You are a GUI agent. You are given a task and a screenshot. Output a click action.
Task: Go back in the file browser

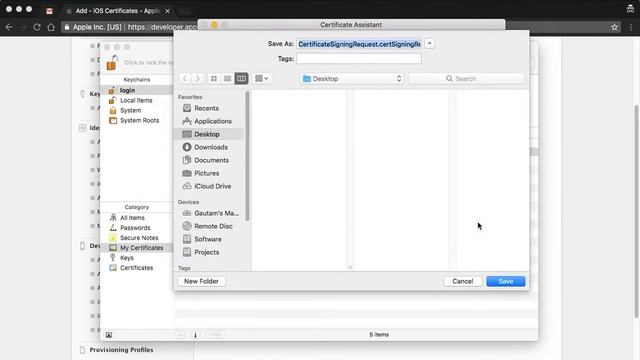click(x=184, y=78)
